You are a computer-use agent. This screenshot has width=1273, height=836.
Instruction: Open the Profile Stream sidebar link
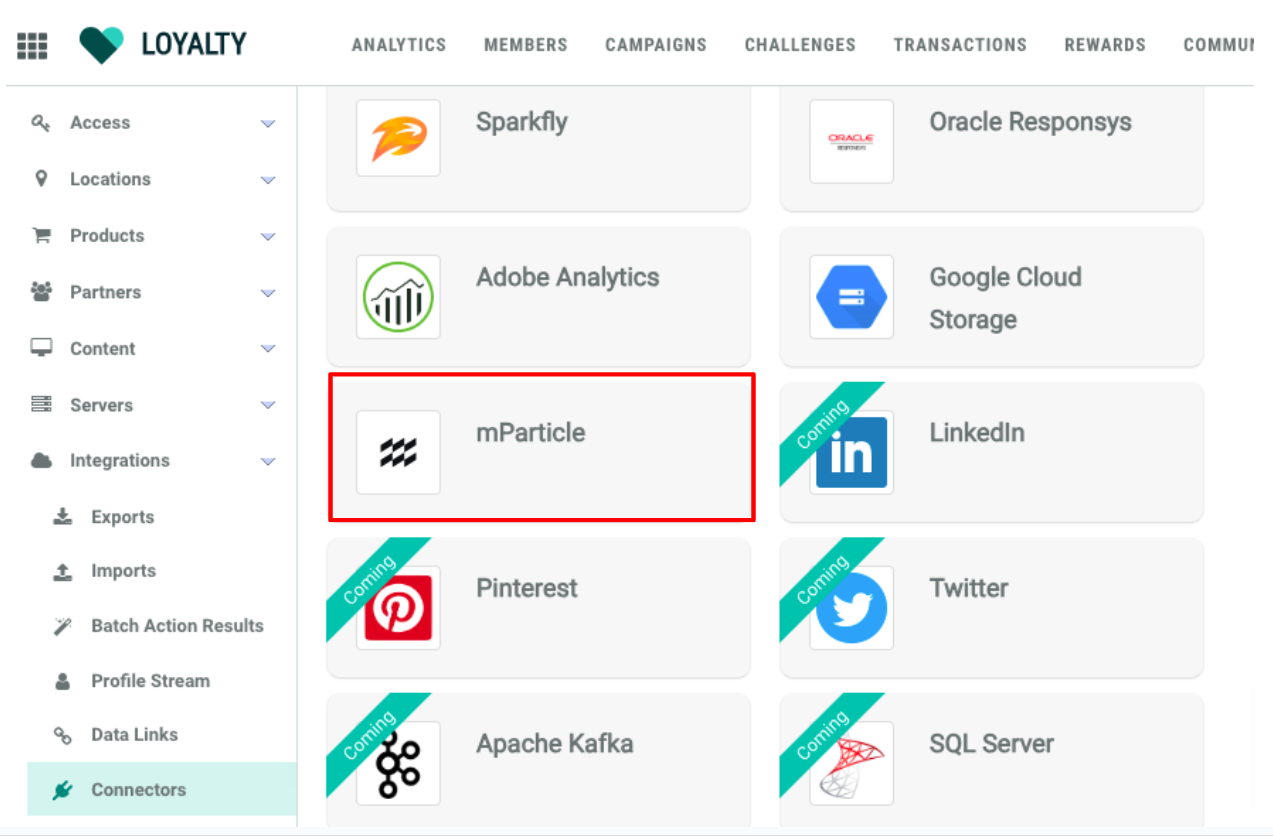click(150, 681)
